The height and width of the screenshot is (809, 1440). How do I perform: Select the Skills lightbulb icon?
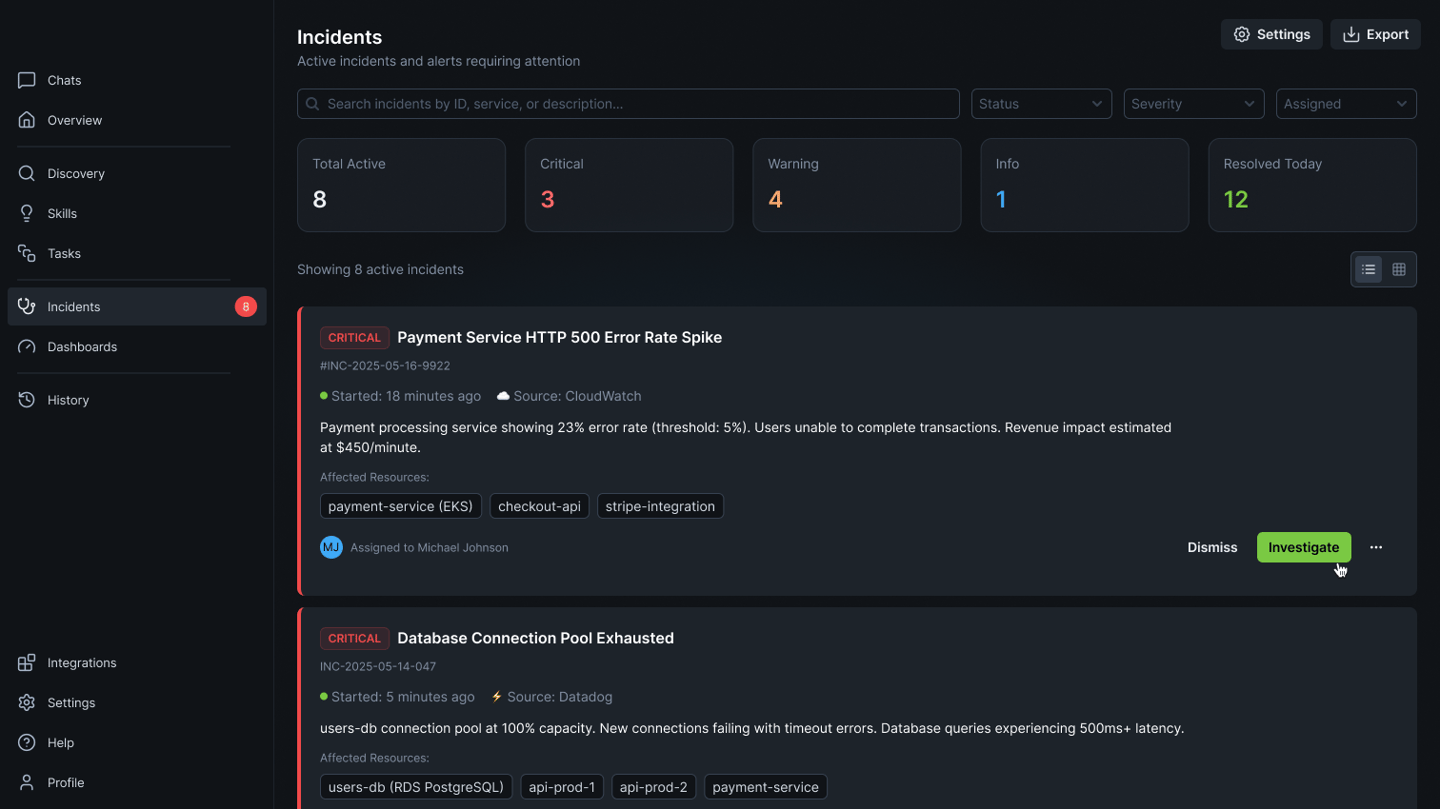pyautogui.click(x=27, y=213)
